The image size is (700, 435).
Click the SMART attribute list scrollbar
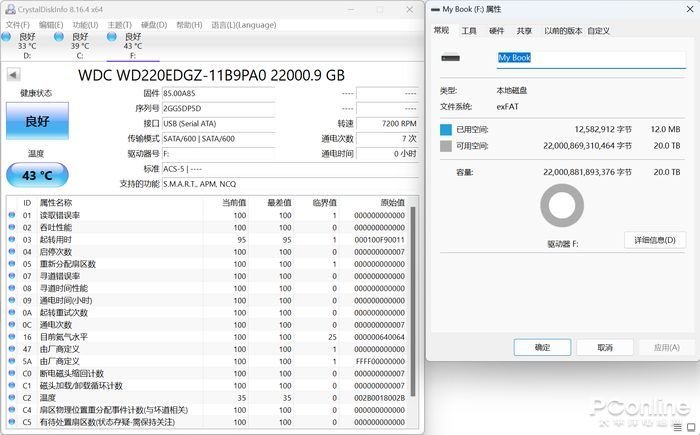pos(413,301)
